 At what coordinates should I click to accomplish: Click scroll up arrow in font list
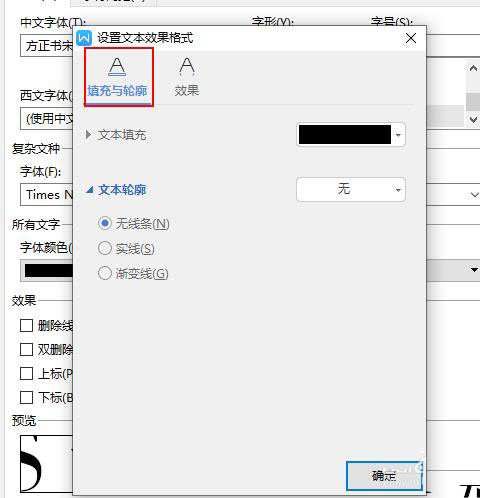click(x=473, y=69)
